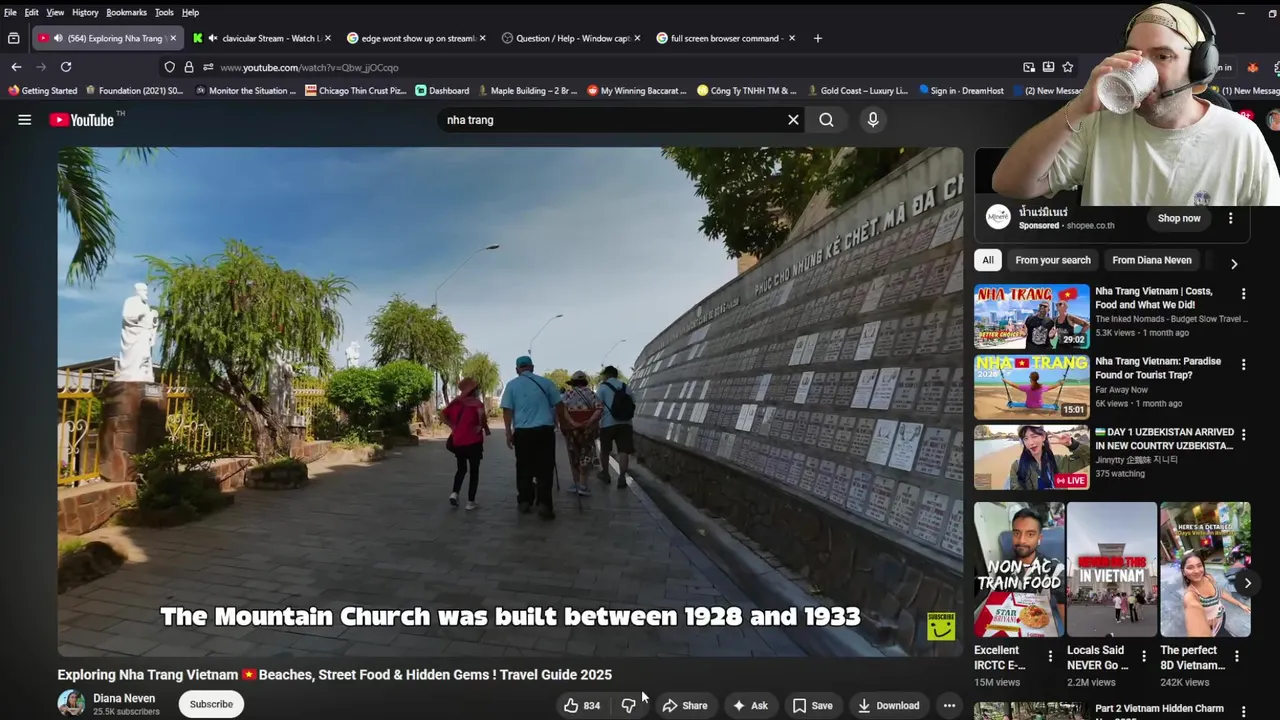The height and width of the screenshot is (720, 1280).
Task: Dislike the video with thumbs-down
Action: click(x=629, y=705)
